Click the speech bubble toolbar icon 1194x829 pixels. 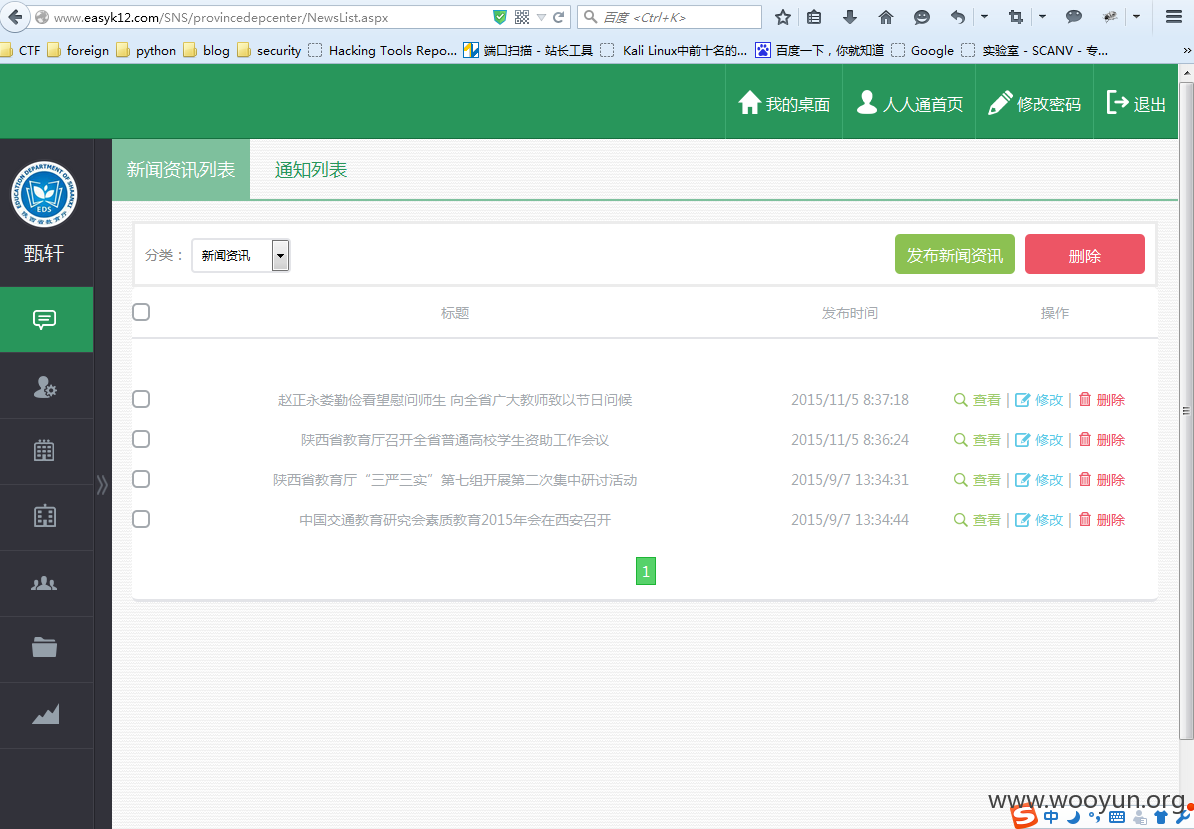pyautogui.click(x=1074, y=16)
